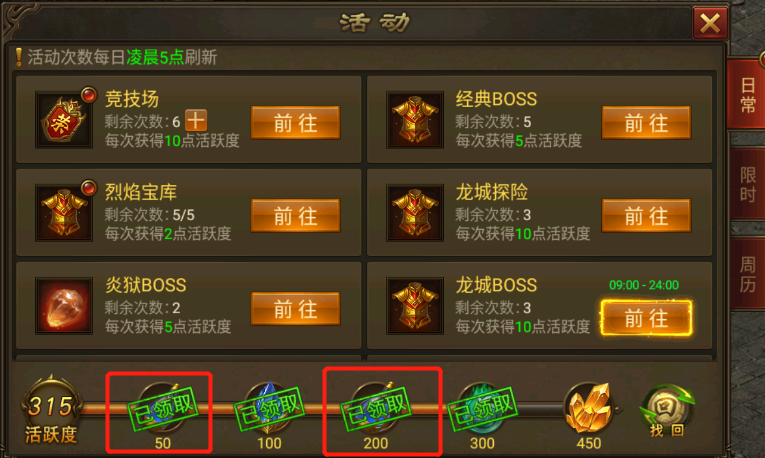
Task: Go to 竞技场 with 前往 button
Action: (296, 123)
